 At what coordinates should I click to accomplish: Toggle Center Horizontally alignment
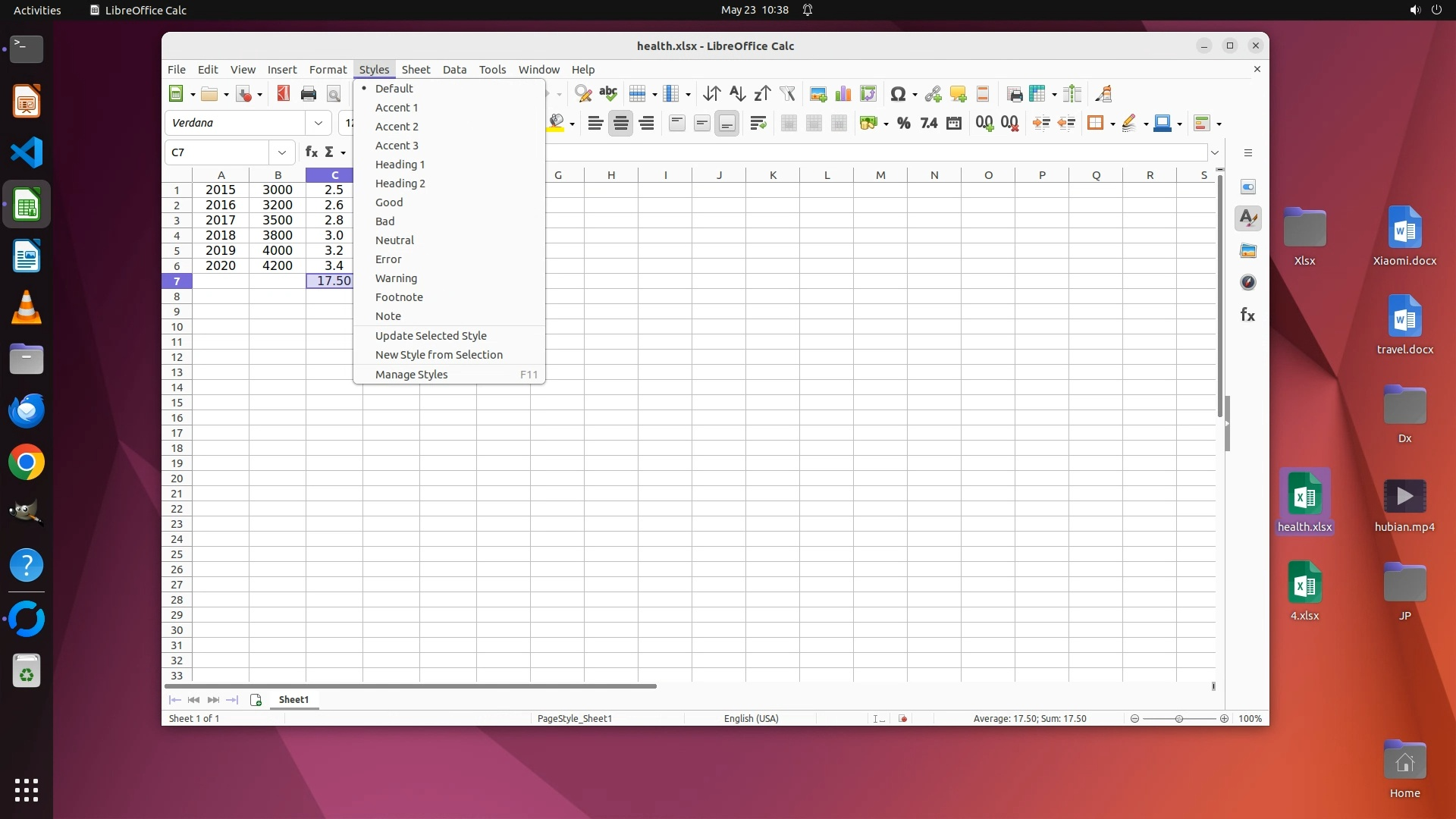point(620,124)
